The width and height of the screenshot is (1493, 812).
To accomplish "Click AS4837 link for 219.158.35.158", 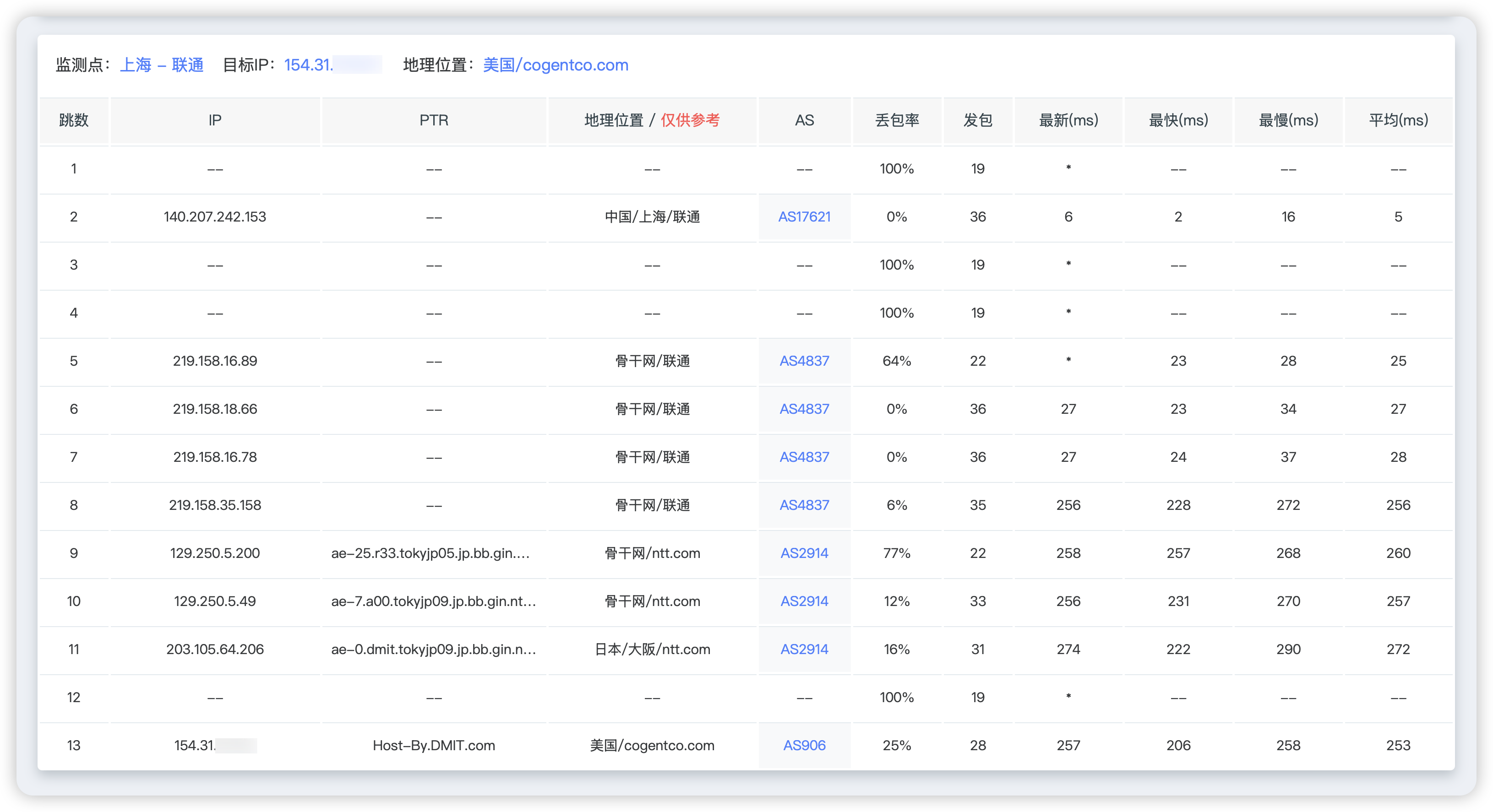I will 804,505.
